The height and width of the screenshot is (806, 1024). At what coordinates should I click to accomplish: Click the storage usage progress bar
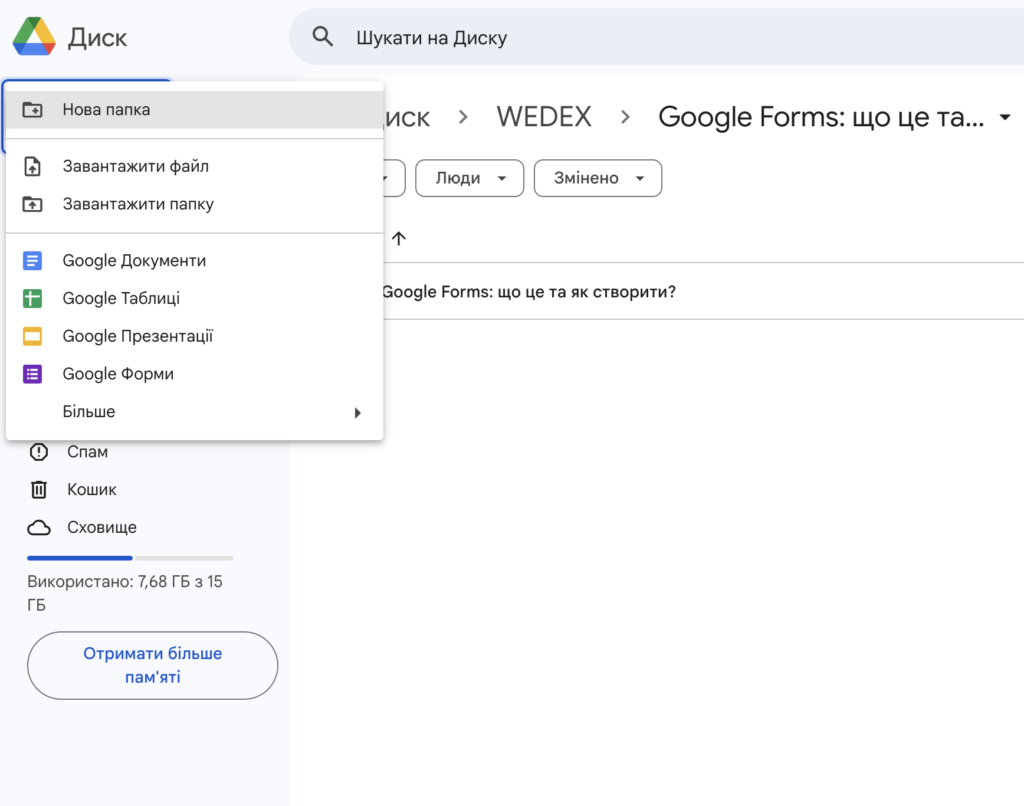(x=129, y=557)
